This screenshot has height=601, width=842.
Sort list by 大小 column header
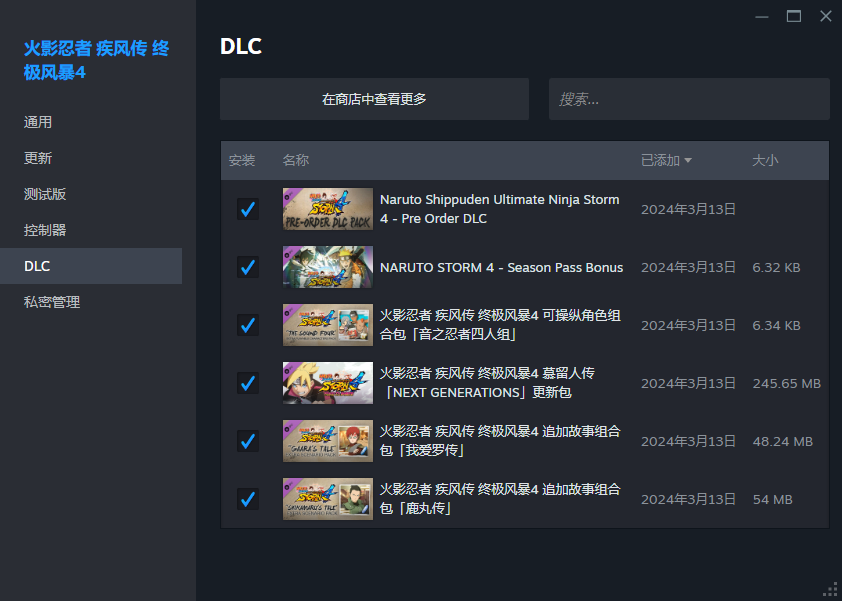(765, 160)
